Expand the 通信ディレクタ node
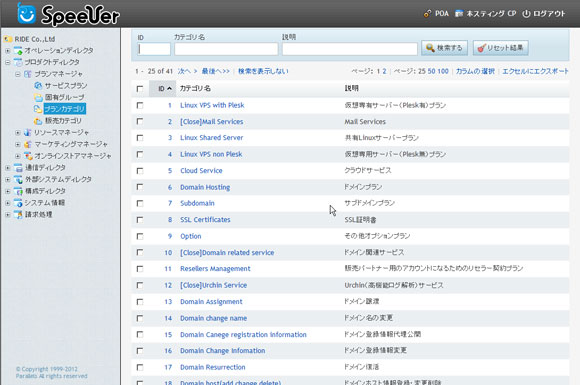 pos(8,168)
